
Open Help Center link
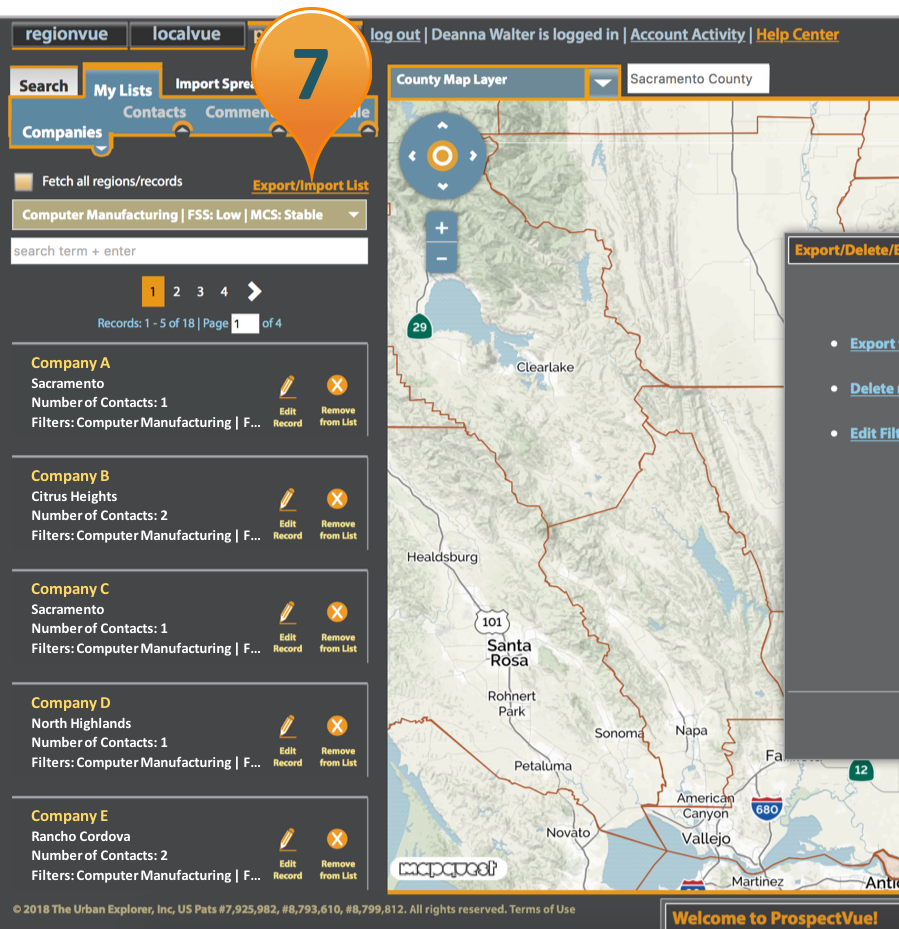pyautogui.click(x=797, y=35)
